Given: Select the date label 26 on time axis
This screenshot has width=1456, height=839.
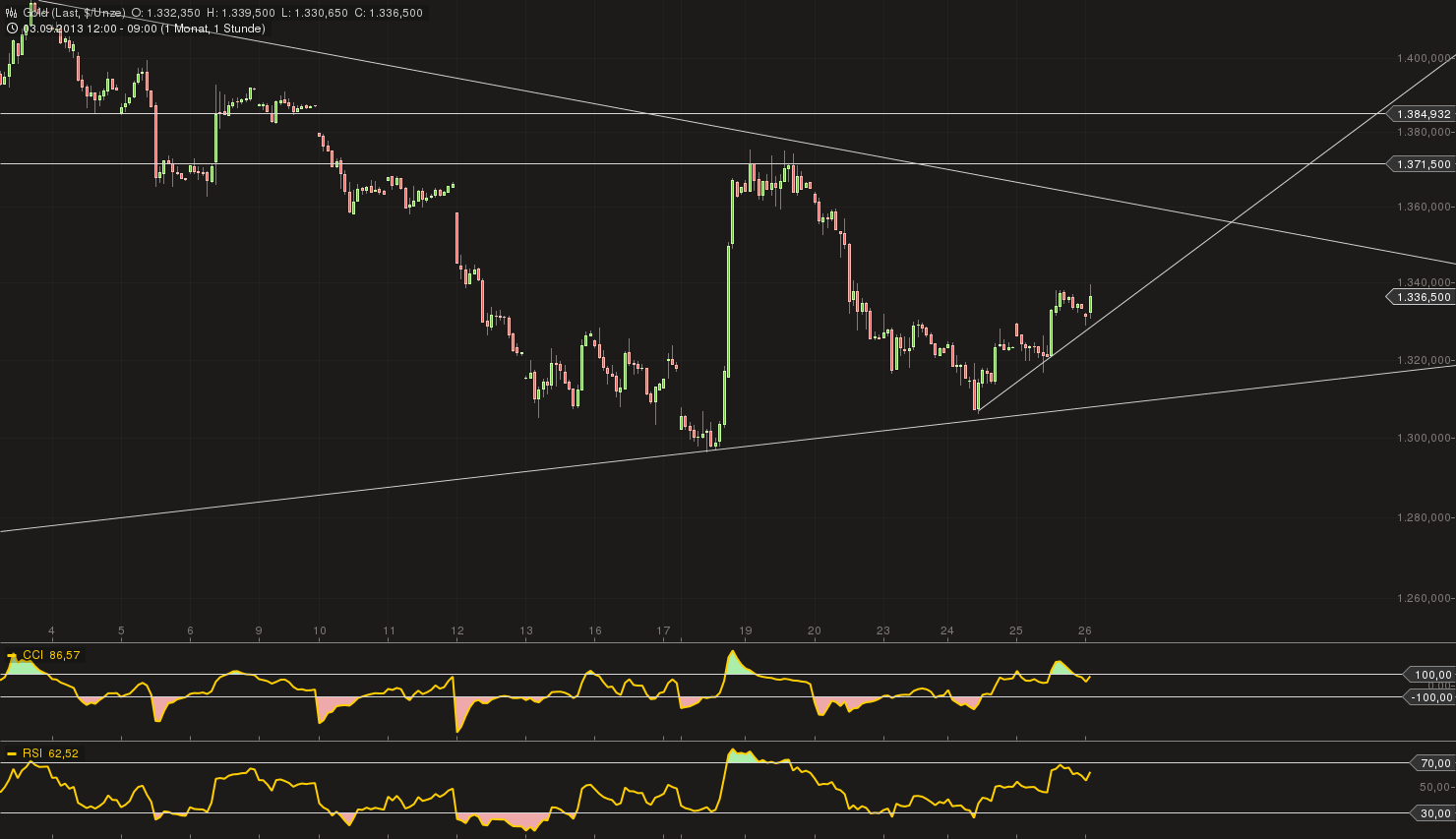Looking at the screenshot, I should (1085, 630).
